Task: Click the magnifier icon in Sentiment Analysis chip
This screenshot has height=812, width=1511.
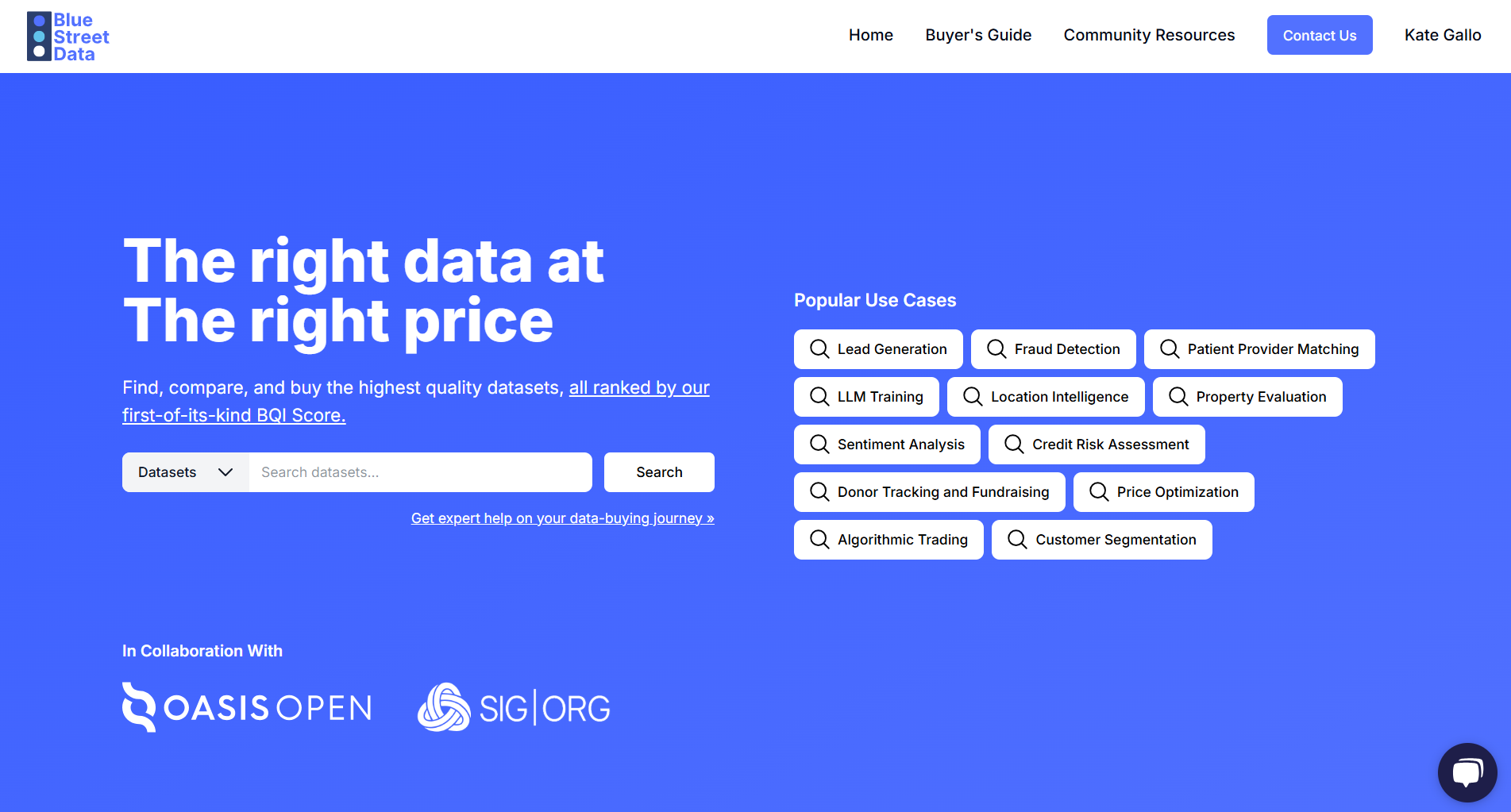Action: (x=819, y=444)
